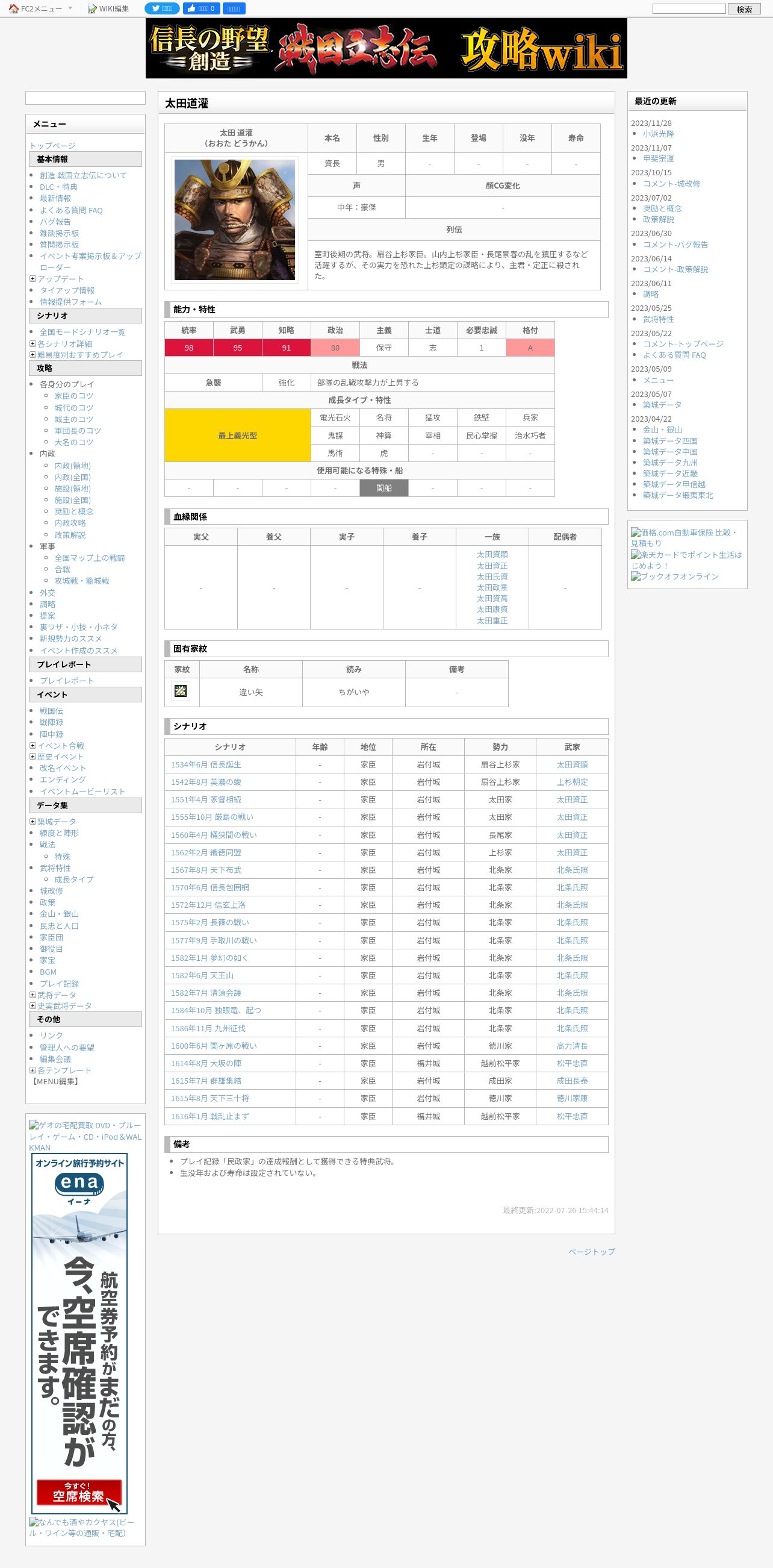Open the 全国モードシナリオ一覧 link
This screenshot has height=1568, width=773.
click(x=82, y=332)
